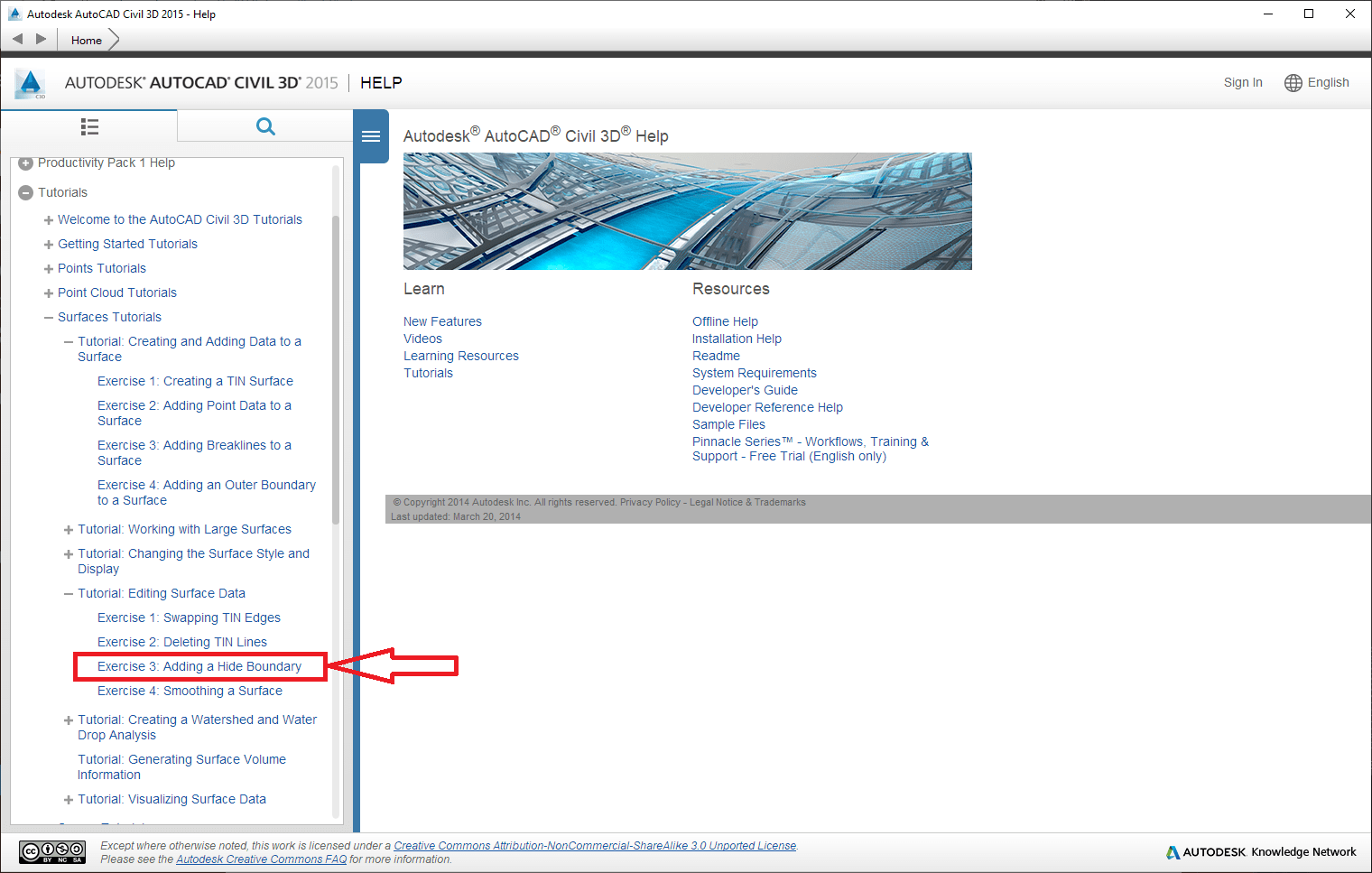Click the Autodesk Civil 3D logo icon
1372x873 pixels.
30,84
